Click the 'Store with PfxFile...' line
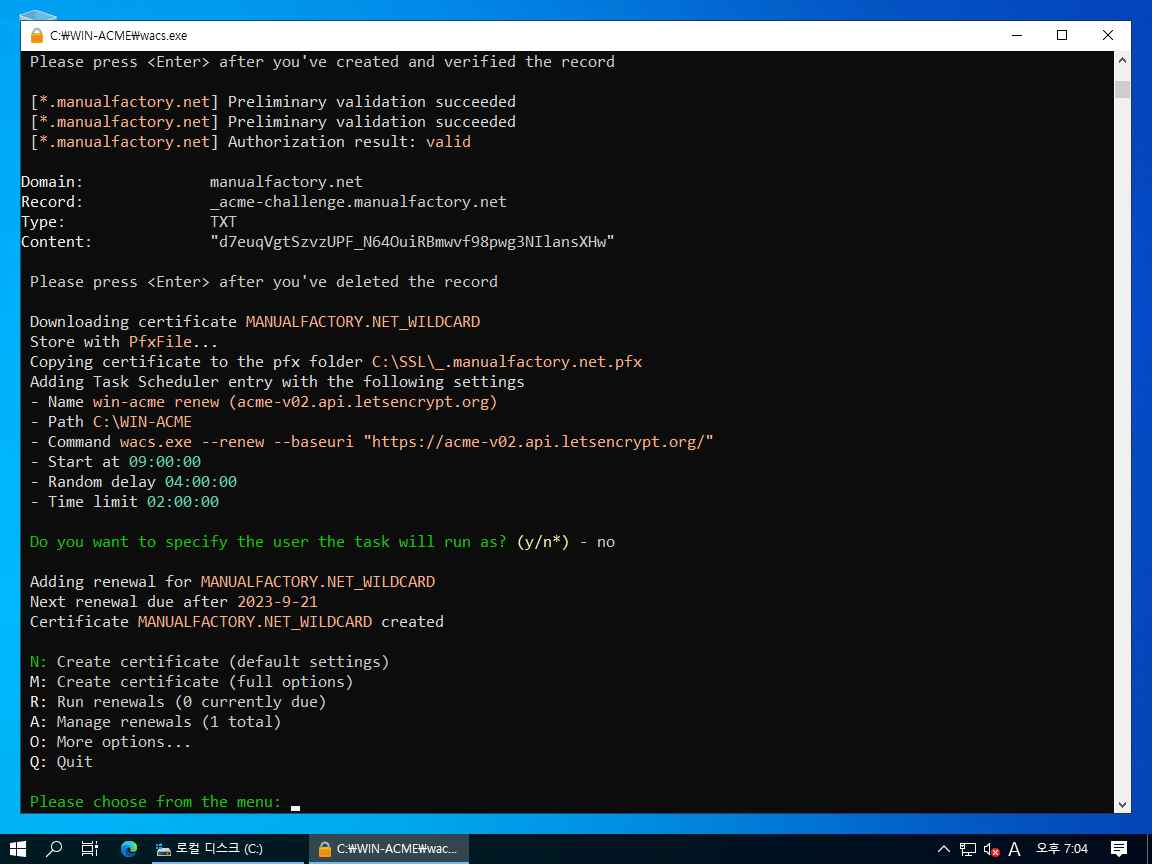This screenshot has width=1152, height=864. (x=123, y=342)
